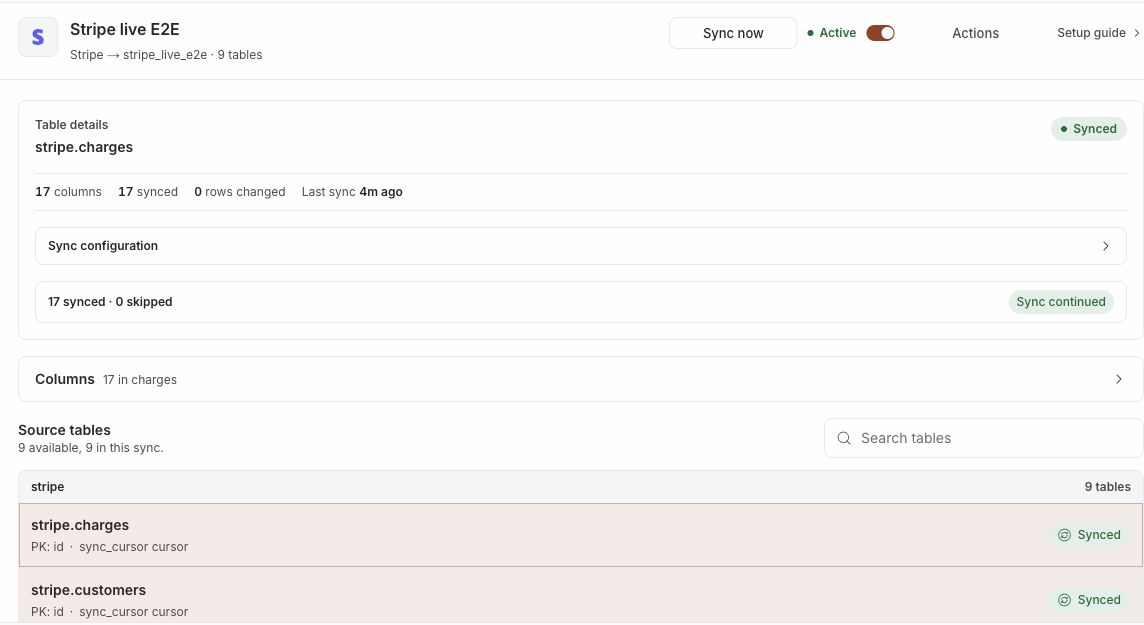Image resolution: width=1144 pixels, height=625 pixels.
Task: Click the synced icon on stripe.customers row
Action: pyautogui.click(x=1064, y=600)
